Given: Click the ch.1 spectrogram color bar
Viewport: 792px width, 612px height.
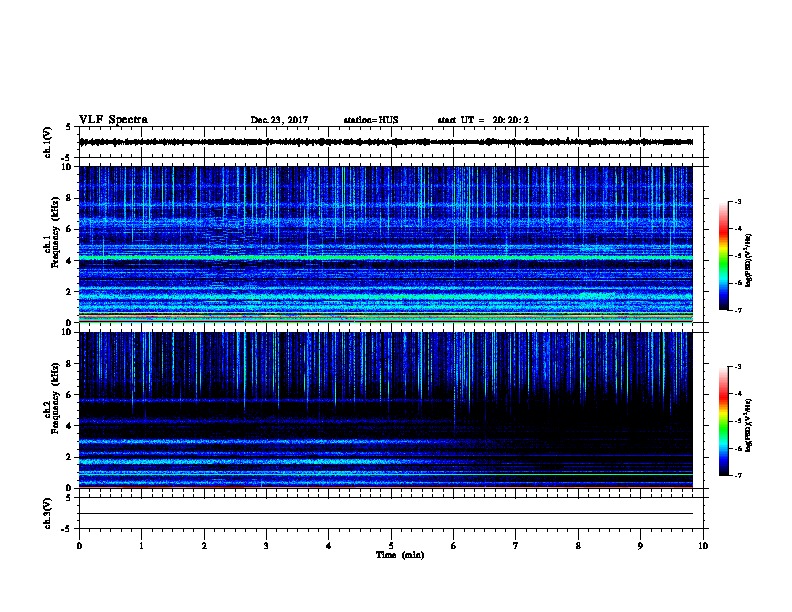Looking at the screenshot, I should tap(723, 256).
